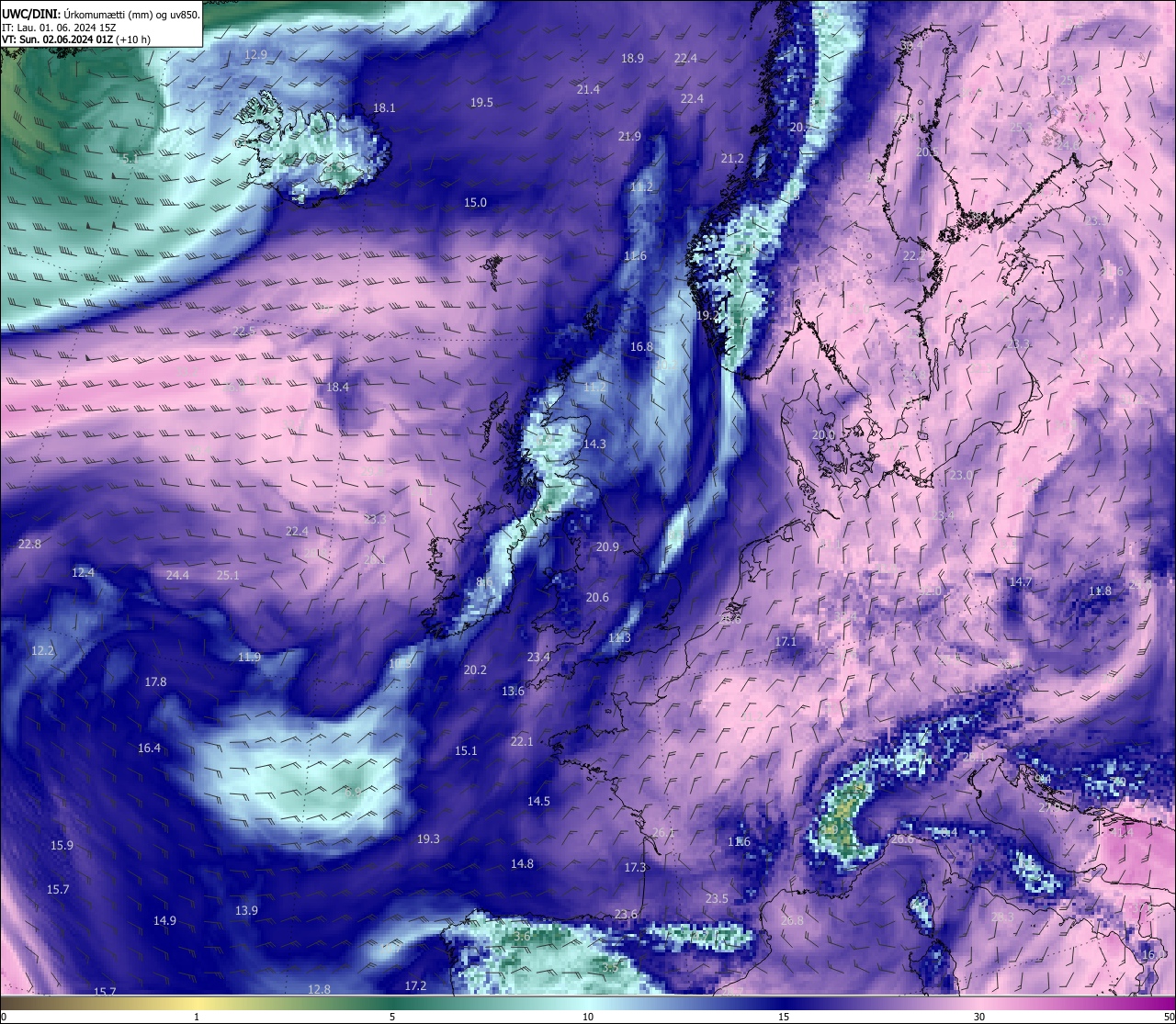This screenshot has height=1024, width=1176.
Task: Click the 20.6 value over England
Action: click(597, 598)
